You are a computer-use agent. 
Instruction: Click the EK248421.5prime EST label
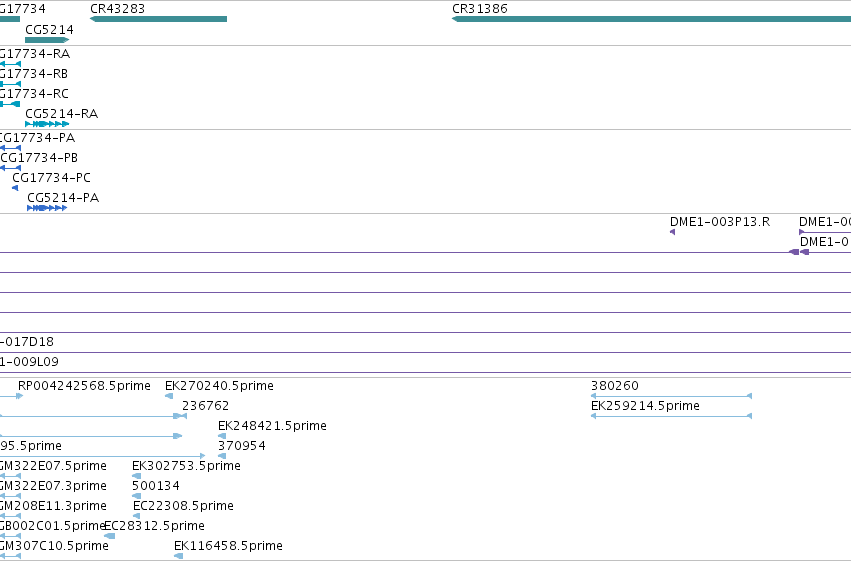pos(272,425)
